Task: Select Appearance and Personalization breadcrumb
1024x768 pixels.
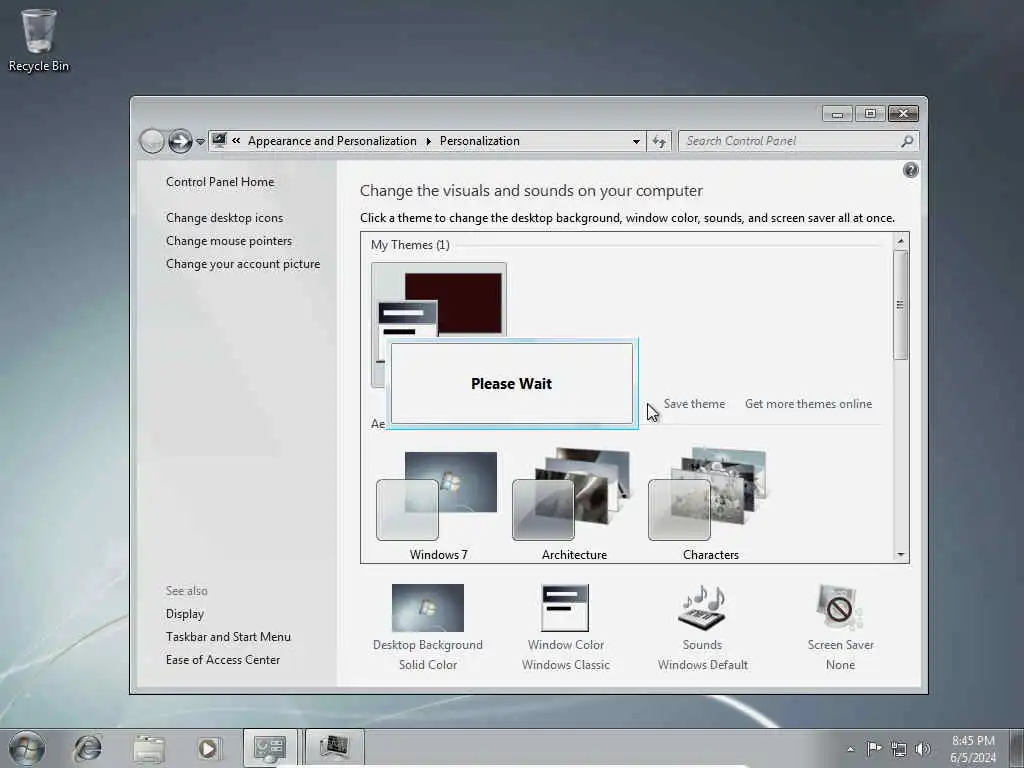Action: tap(332, 141)
